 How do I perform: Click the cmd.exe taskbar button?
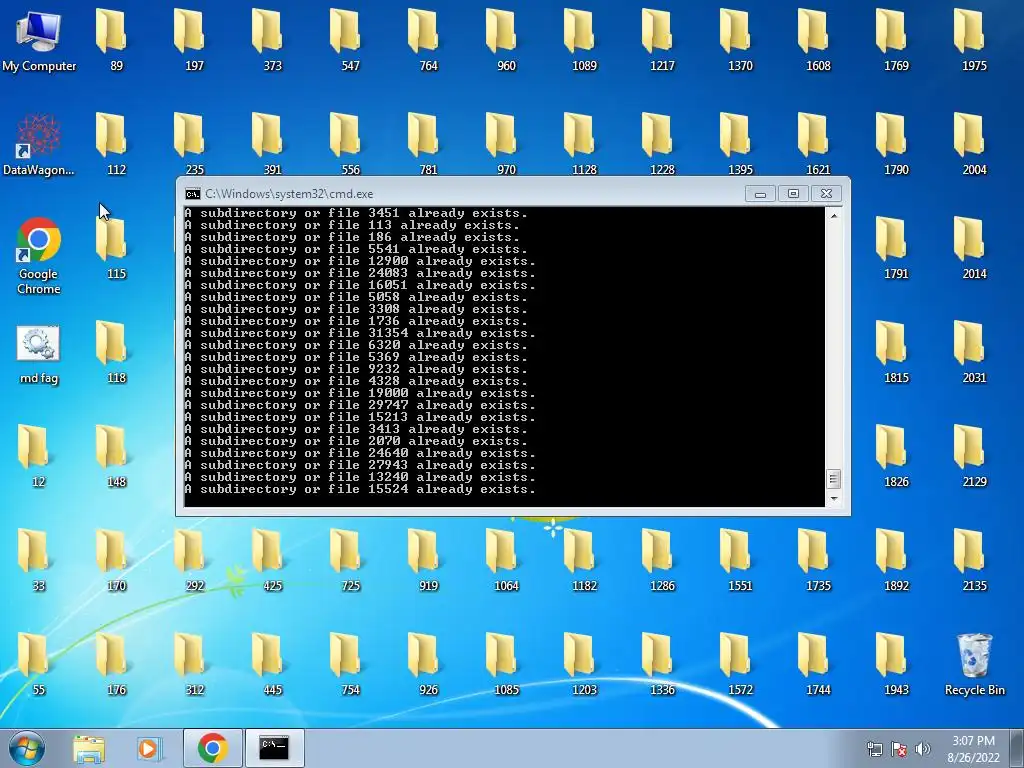[x=274, y=748]
